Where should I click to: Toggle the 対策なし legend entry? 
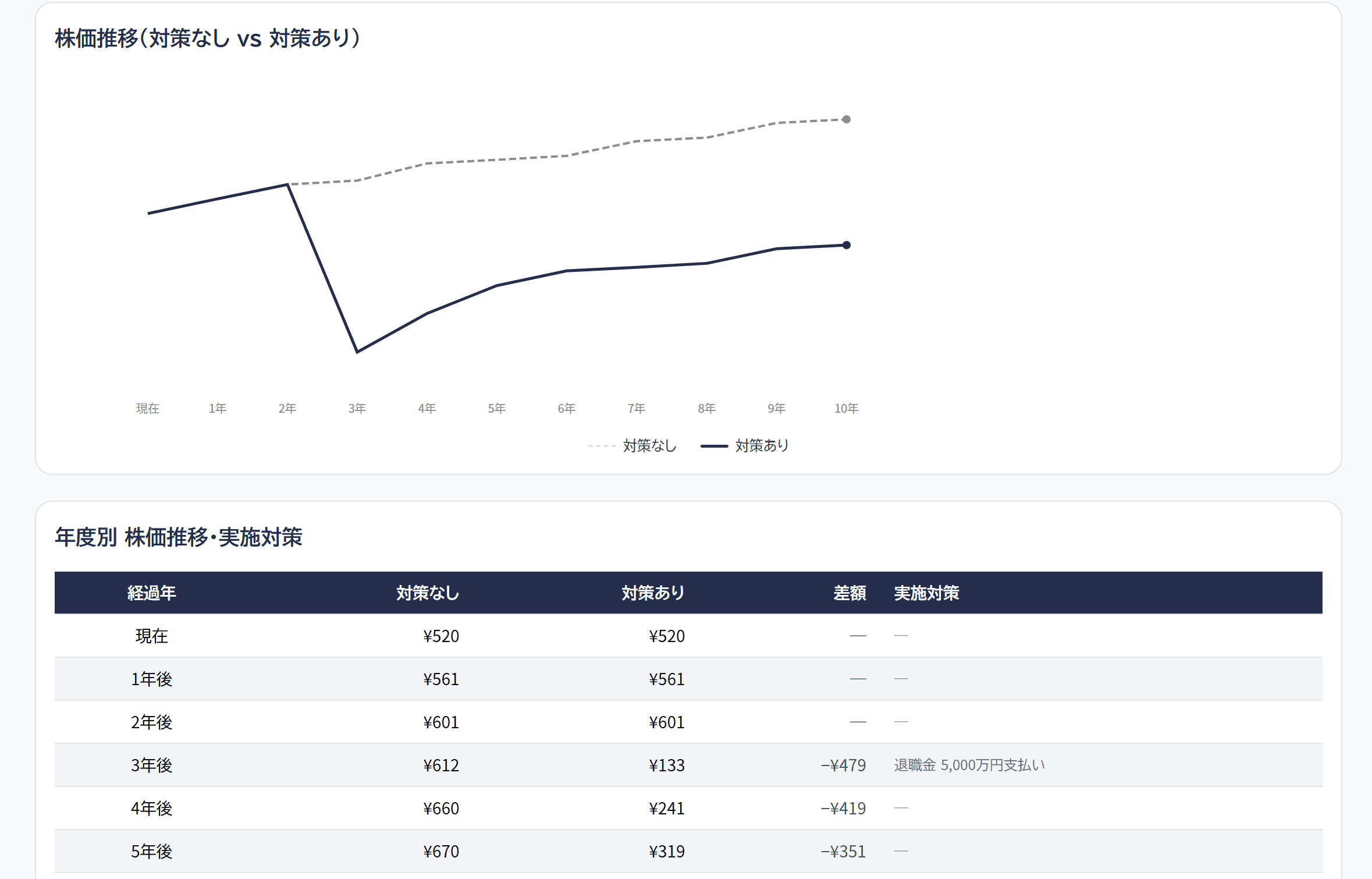point(632,446)
